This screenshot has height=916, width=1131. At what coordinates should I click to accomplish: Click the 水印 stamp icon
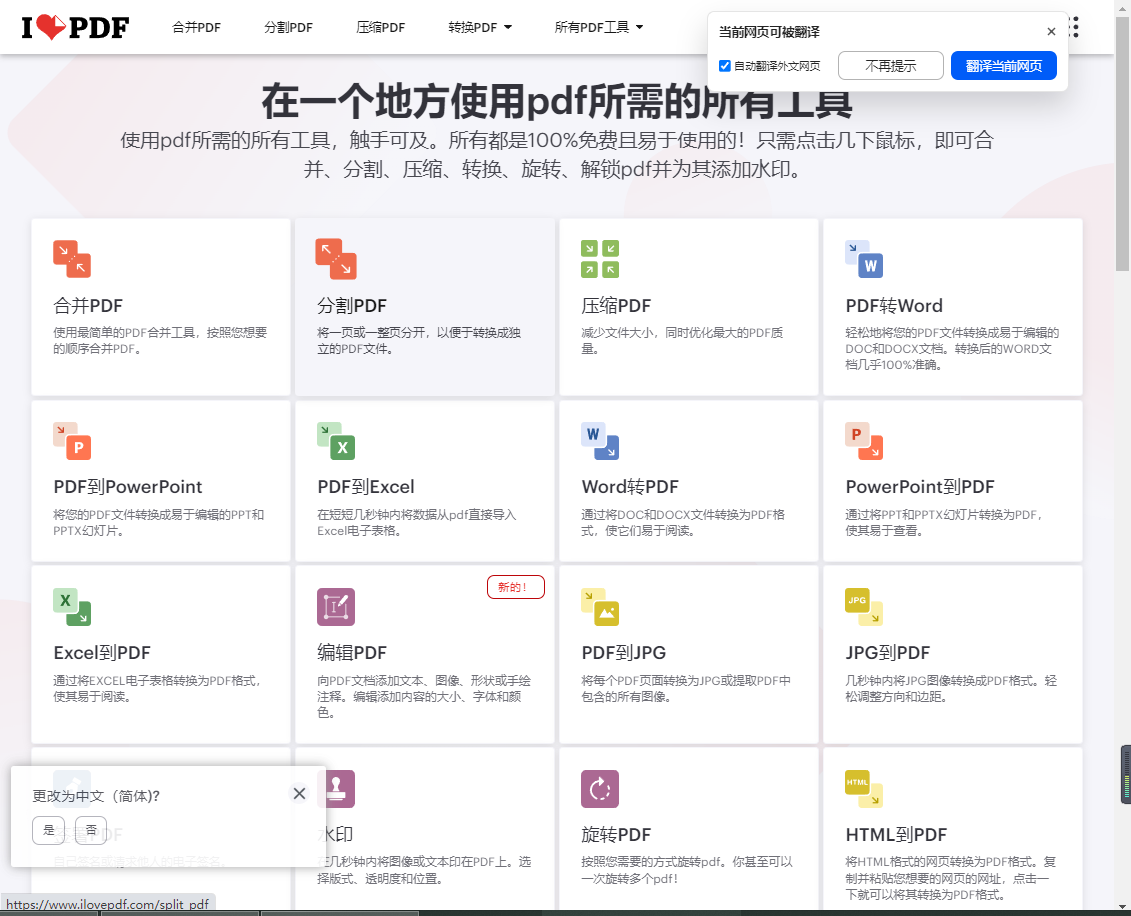[338, 788]
